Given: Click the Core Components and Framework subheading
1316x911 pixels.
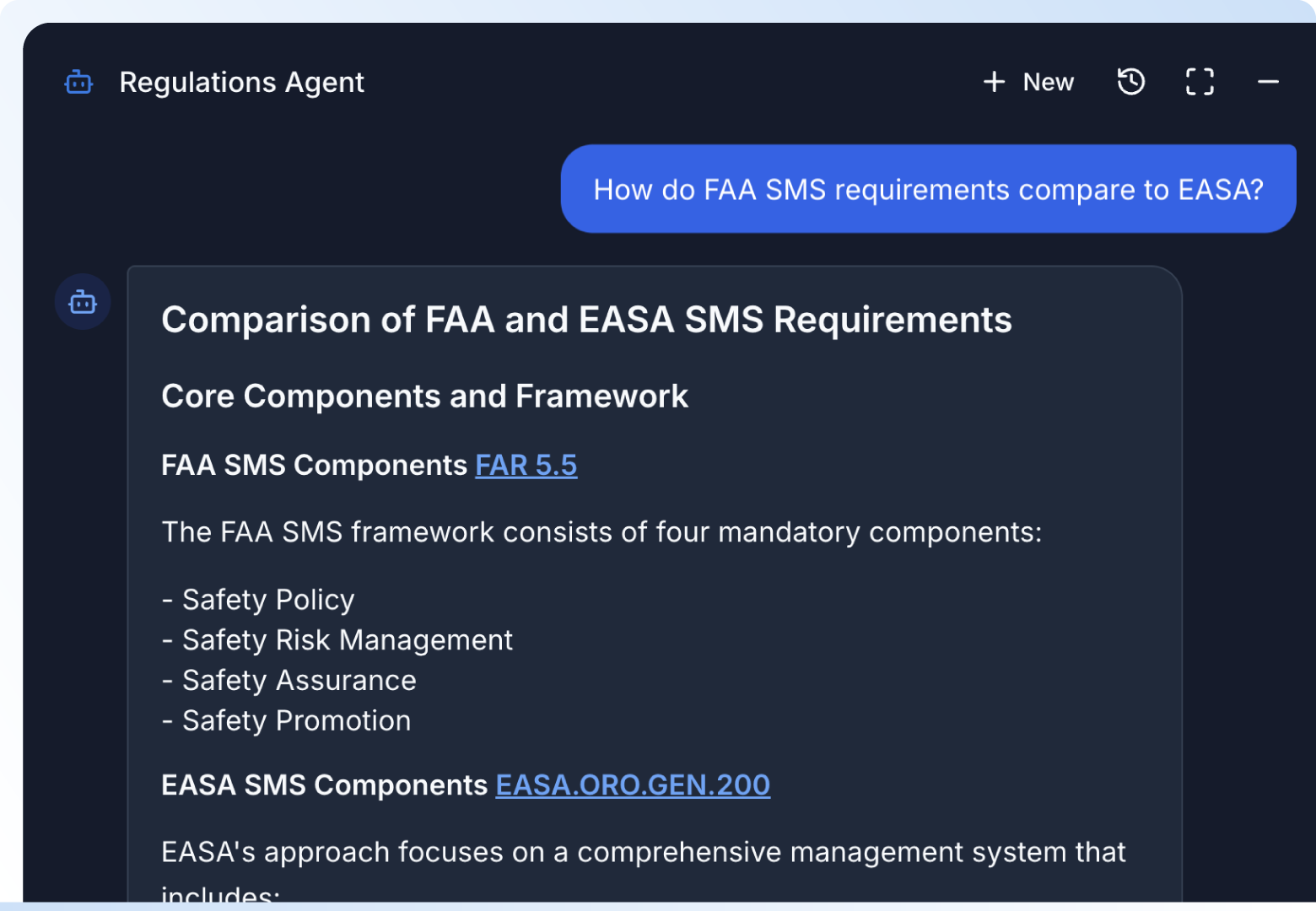Looking at the screenshot, I should [x=424, y=396].
